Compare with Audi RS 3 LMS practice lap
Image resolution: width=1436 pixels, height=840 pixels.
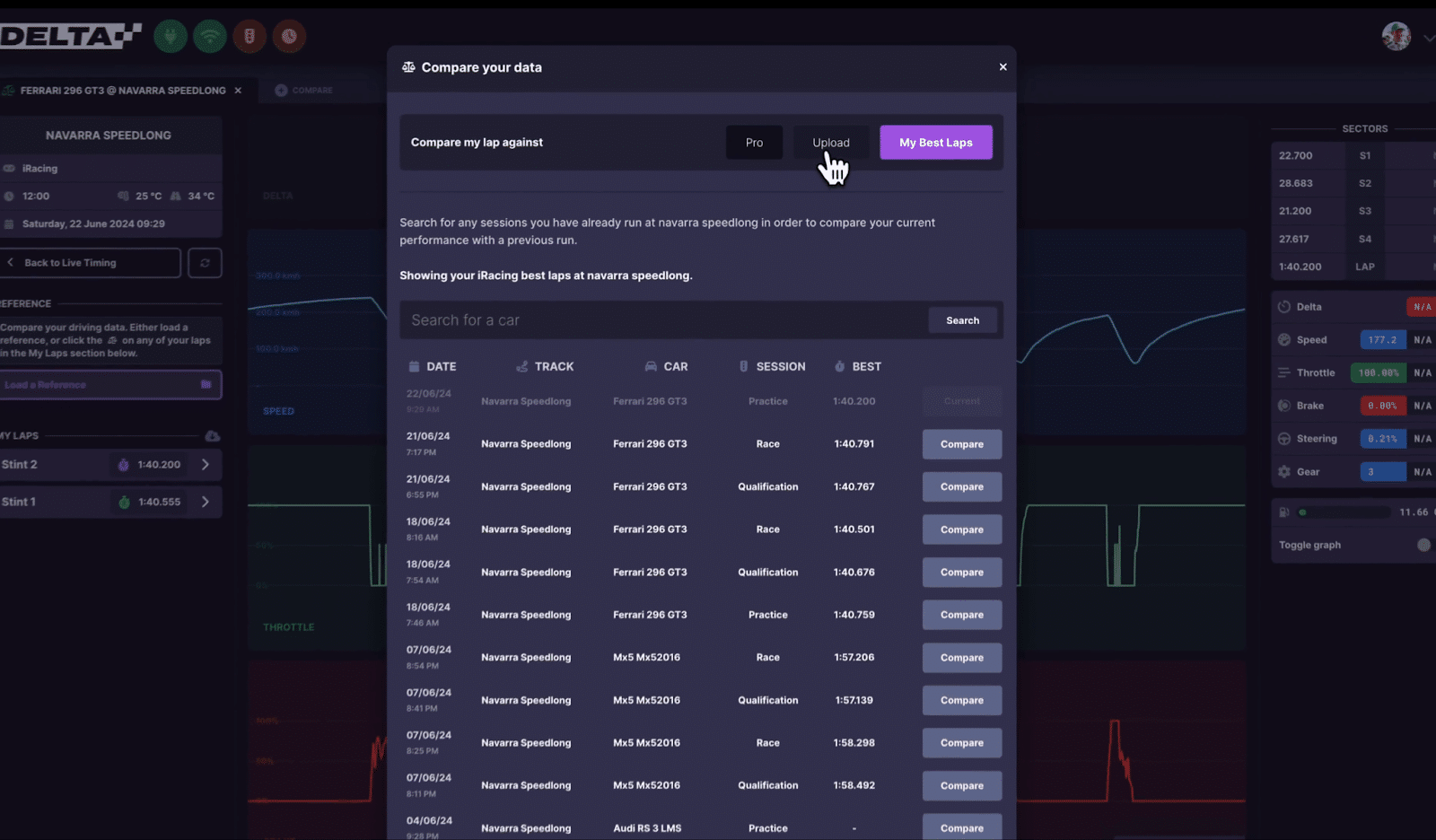pyautogui.click(x=962, y=827)
